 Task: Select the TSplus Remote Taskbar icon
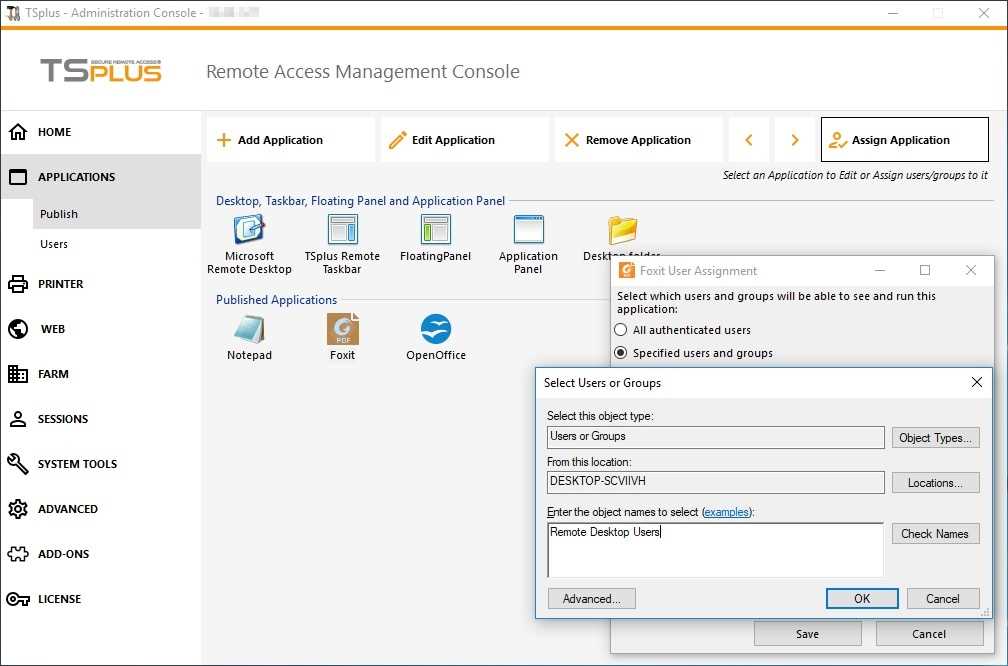coord(342,231)
